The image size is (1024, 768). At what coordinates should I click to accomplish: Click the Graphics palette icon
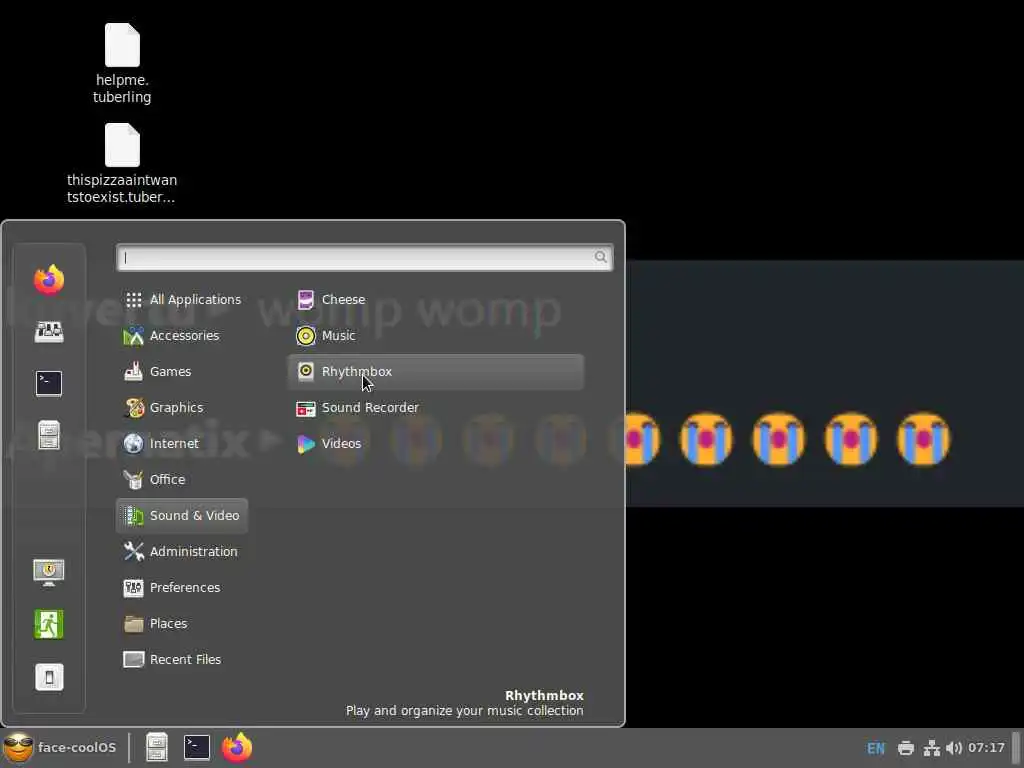coord(134,408)
